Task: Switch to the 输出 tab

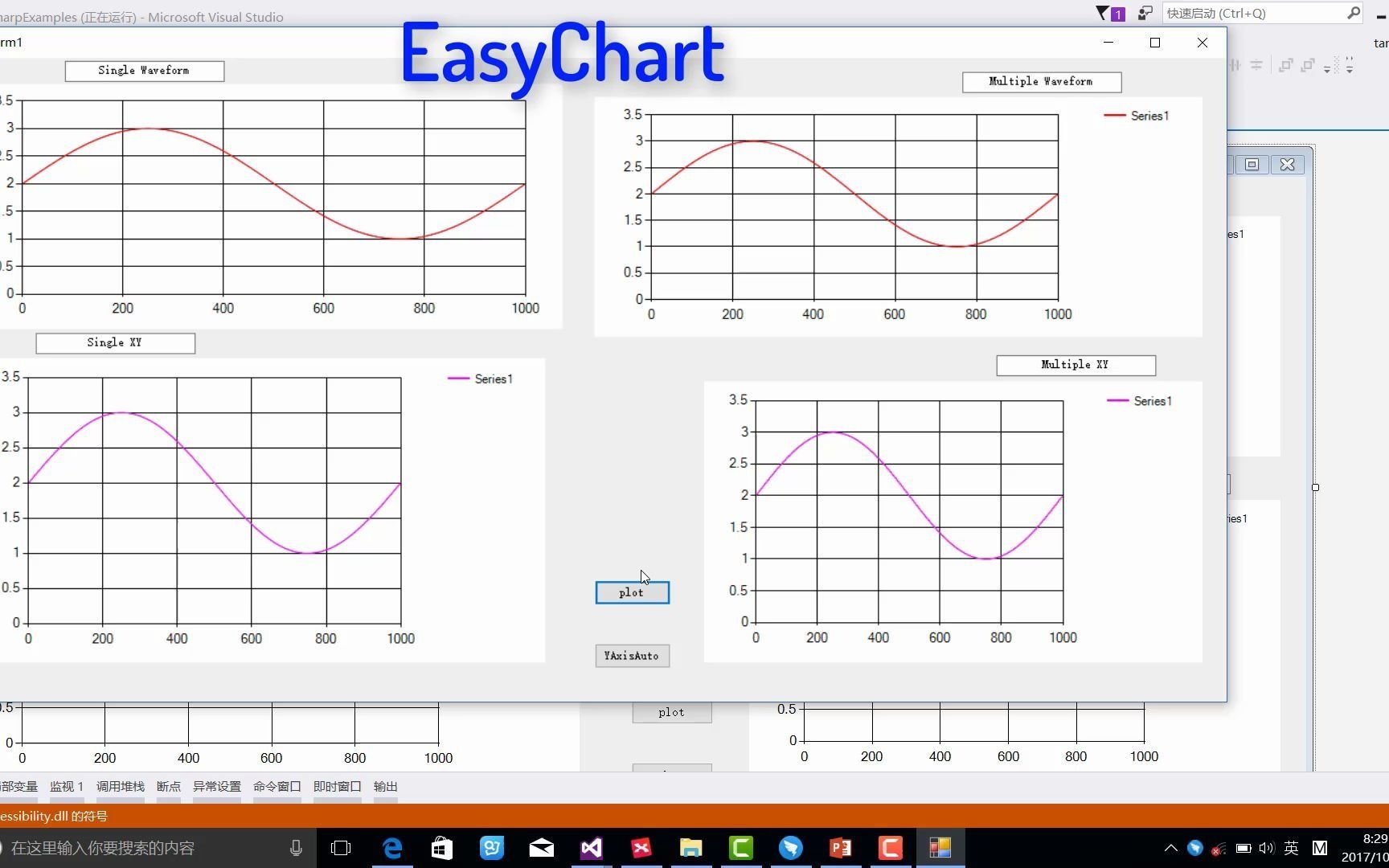Action: (386, 787)
